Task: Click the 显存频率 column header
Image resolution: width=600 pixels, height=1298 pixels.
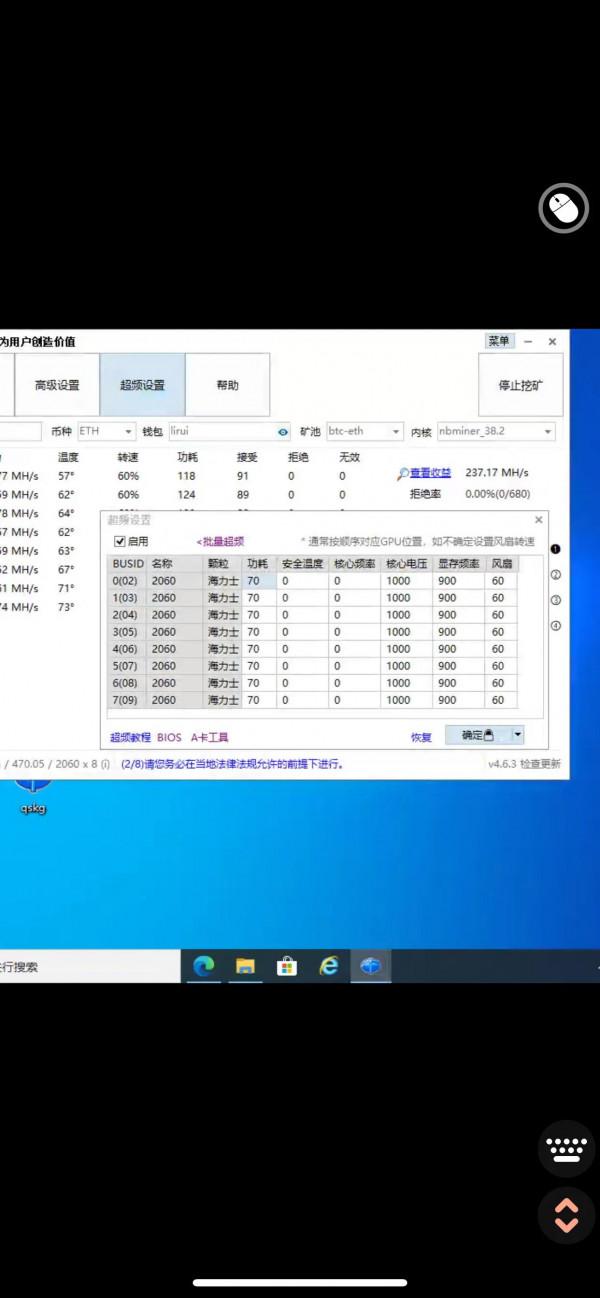Action: (459, 564)
